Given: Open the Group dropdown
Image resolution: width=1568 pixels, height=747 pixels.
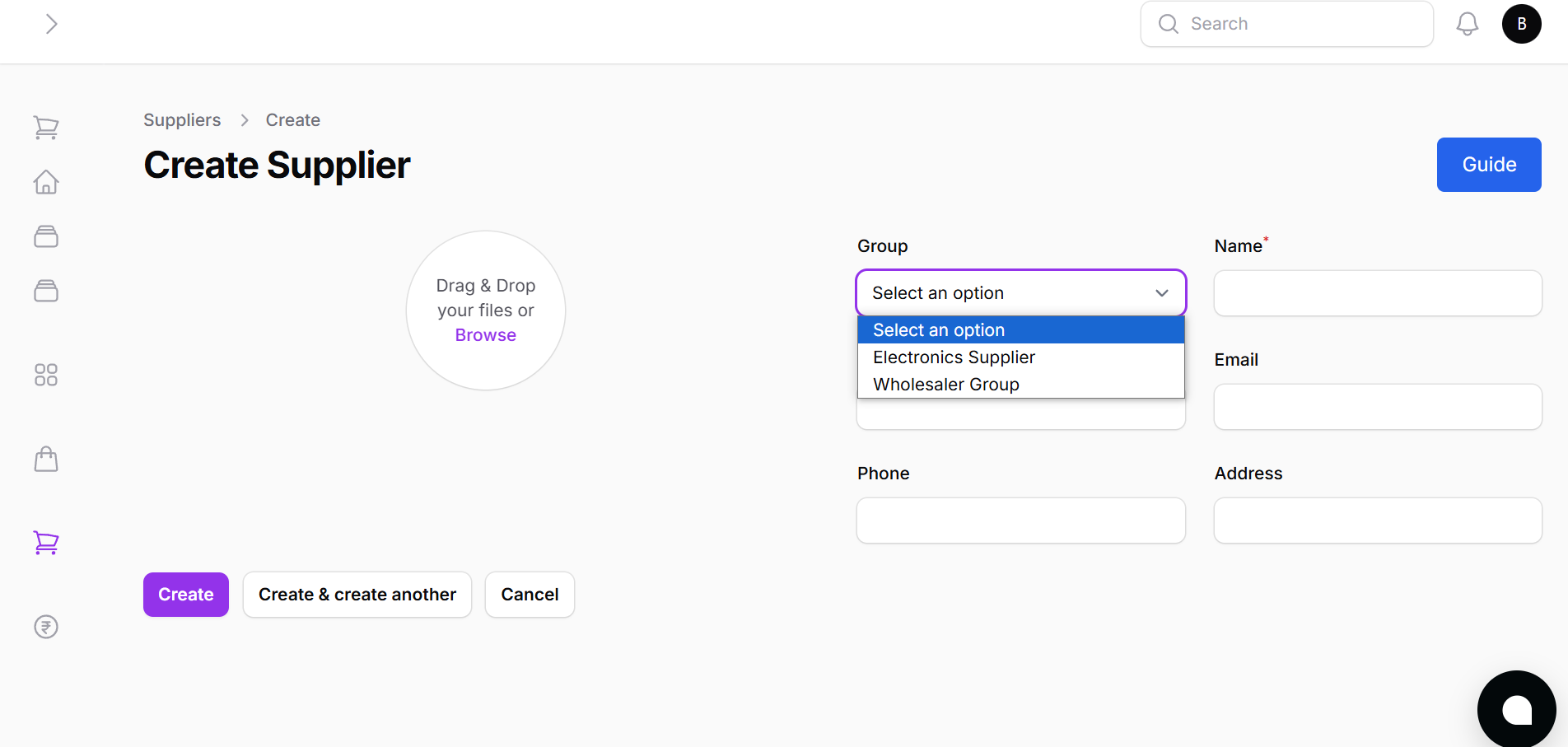Looking at the screenshot, I should pos(1020,292).
